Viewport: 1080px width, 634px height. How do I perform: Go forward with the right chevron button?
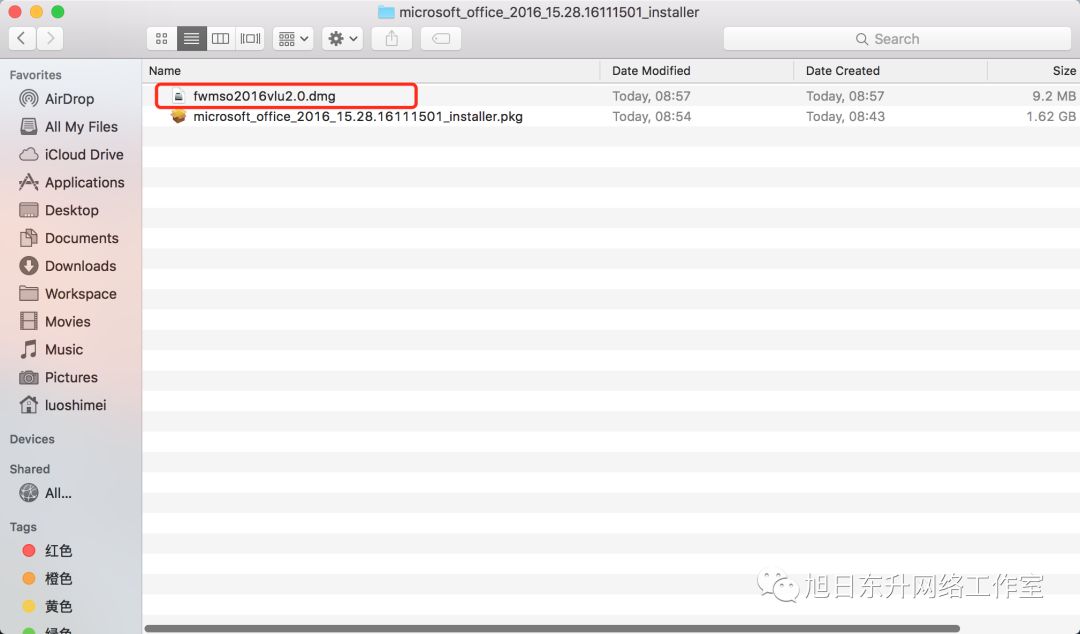(50, 39)
